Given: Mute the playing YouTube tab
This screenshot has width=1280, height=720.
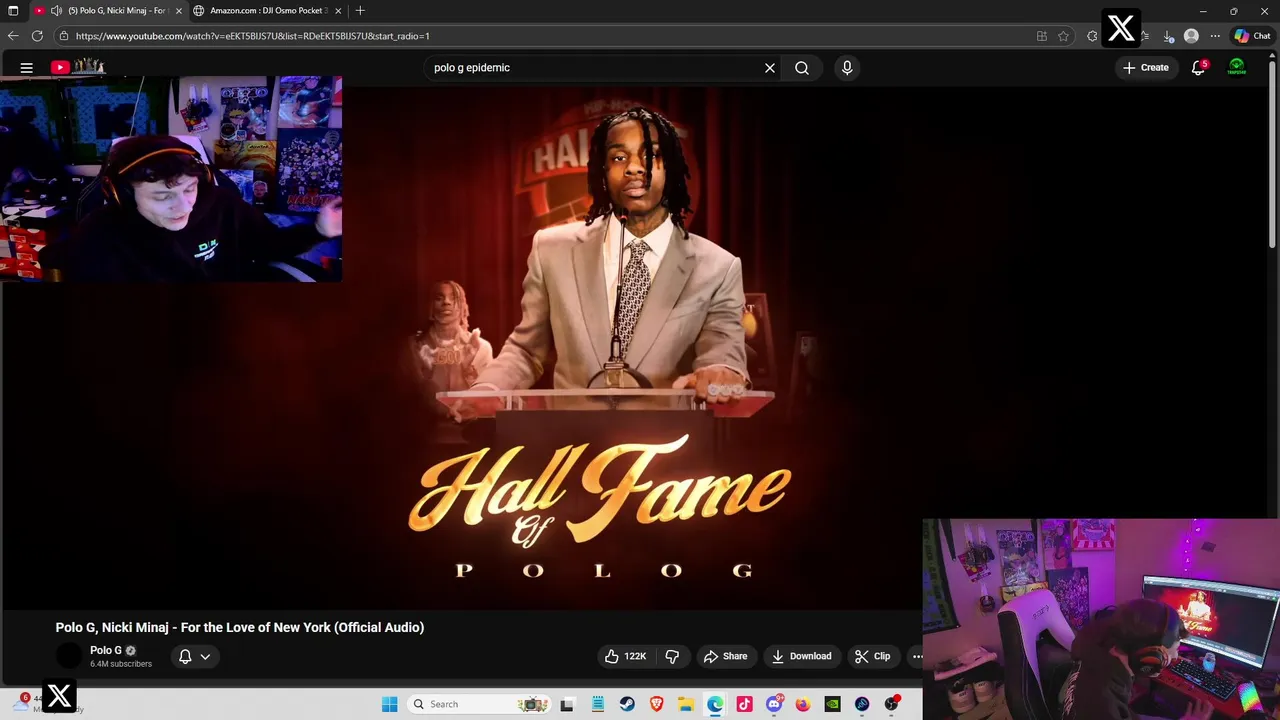Looking at the screenshot, I should (56, 11).
